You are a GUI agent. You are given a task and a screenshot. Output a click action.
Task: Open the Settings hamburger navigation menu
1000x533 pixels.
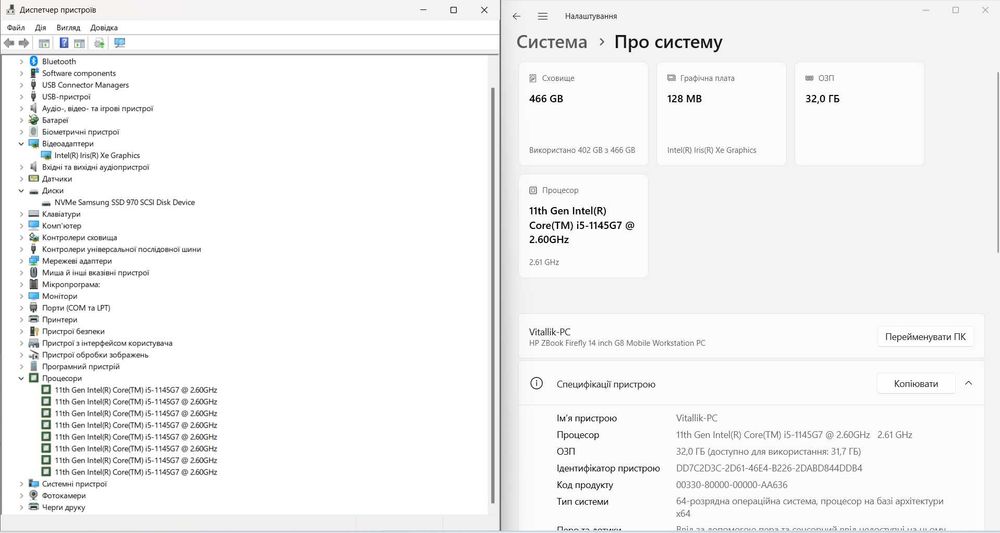pos(542,16)
